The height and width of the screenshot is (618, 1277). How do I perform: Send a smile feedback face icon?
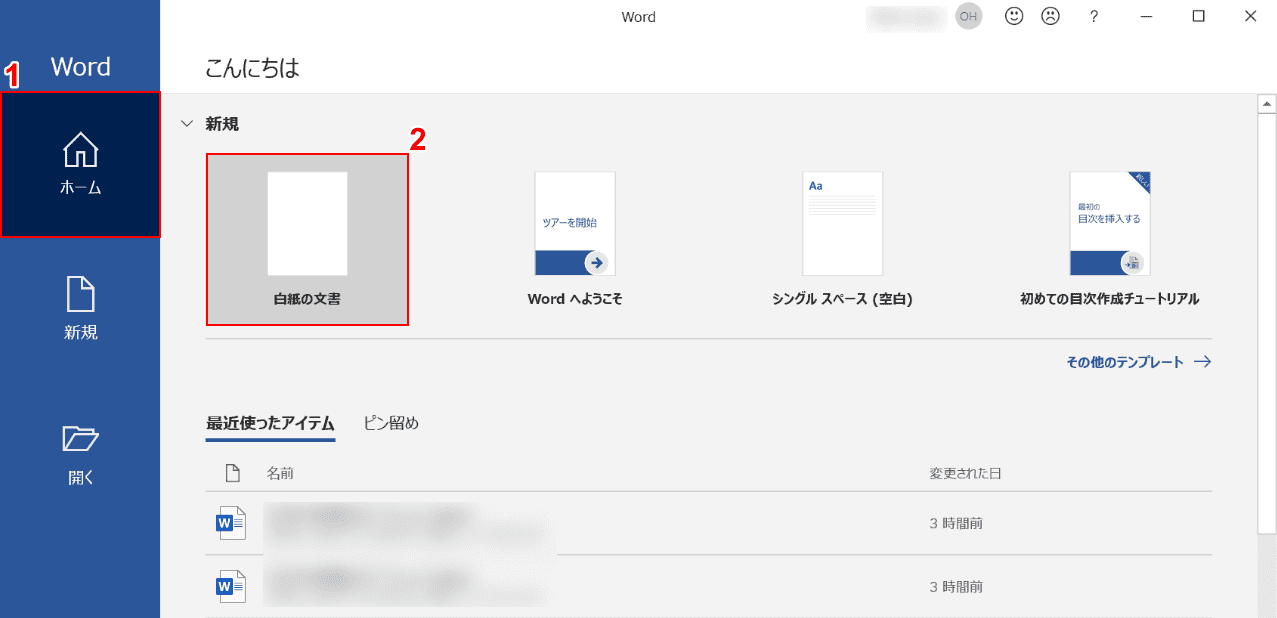coord(1014,16)
